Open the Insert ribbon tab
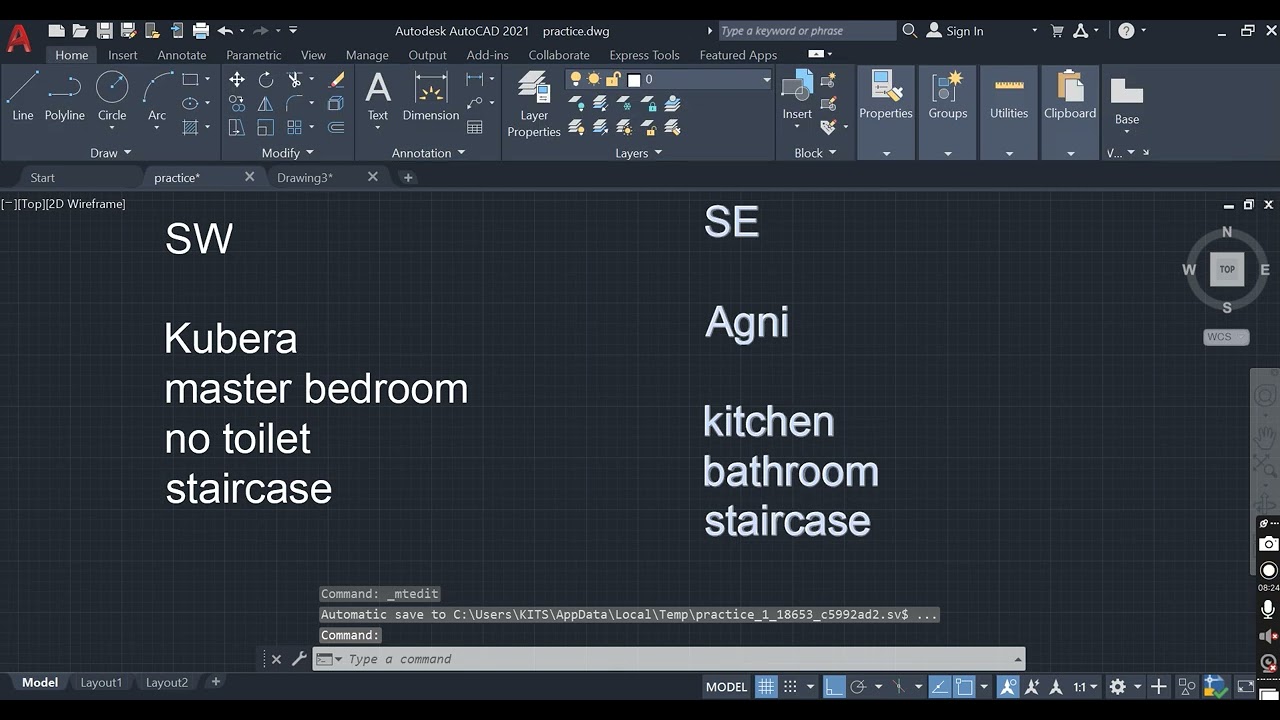 123,55
